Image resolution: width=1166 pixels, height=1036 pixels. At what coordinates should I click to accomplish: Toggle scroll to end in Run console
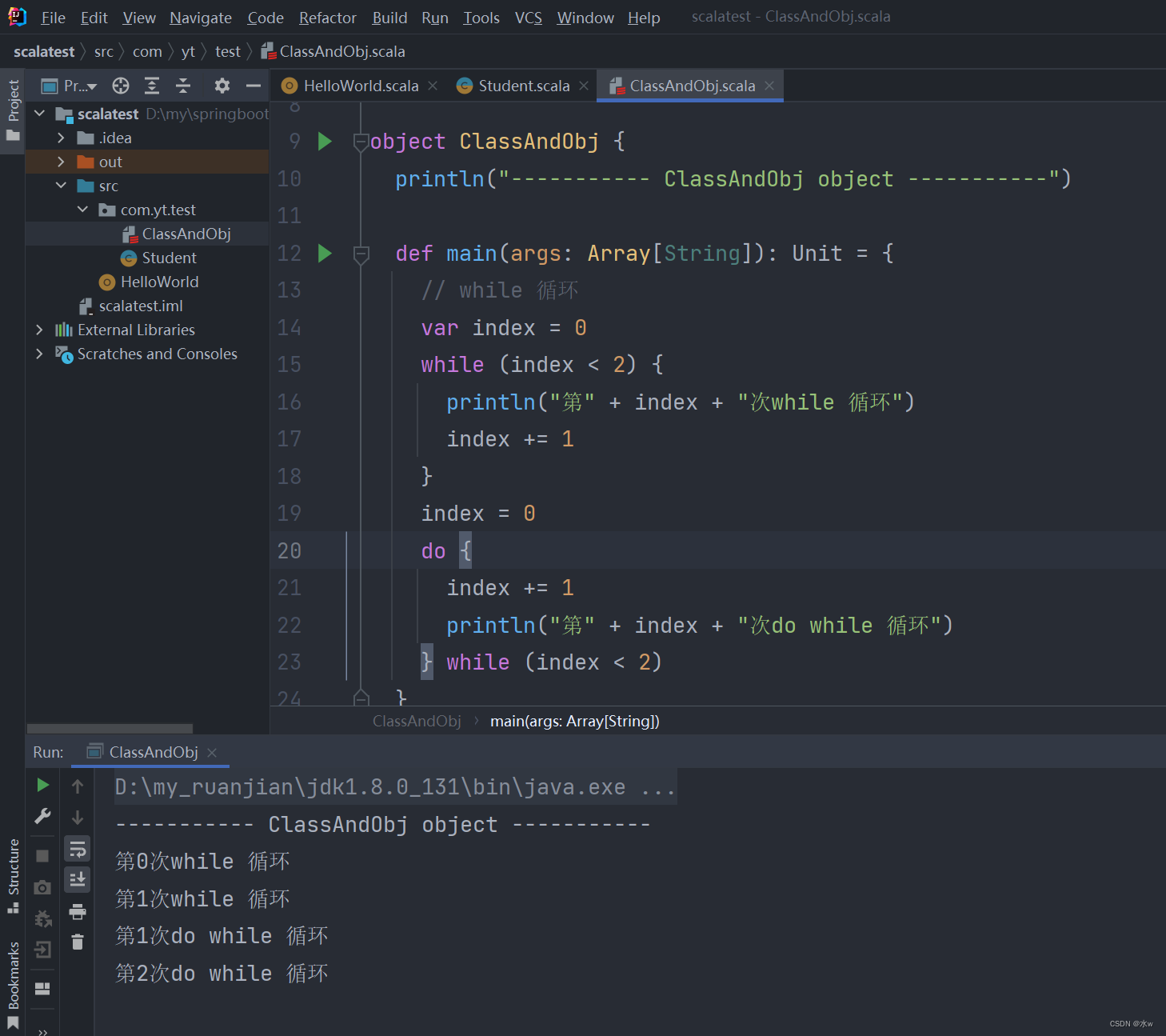point(78,879)
